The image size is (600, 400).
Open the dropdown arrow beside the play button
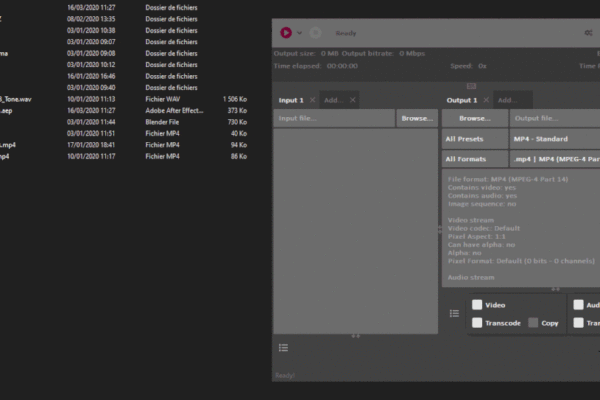pos(299,33)
